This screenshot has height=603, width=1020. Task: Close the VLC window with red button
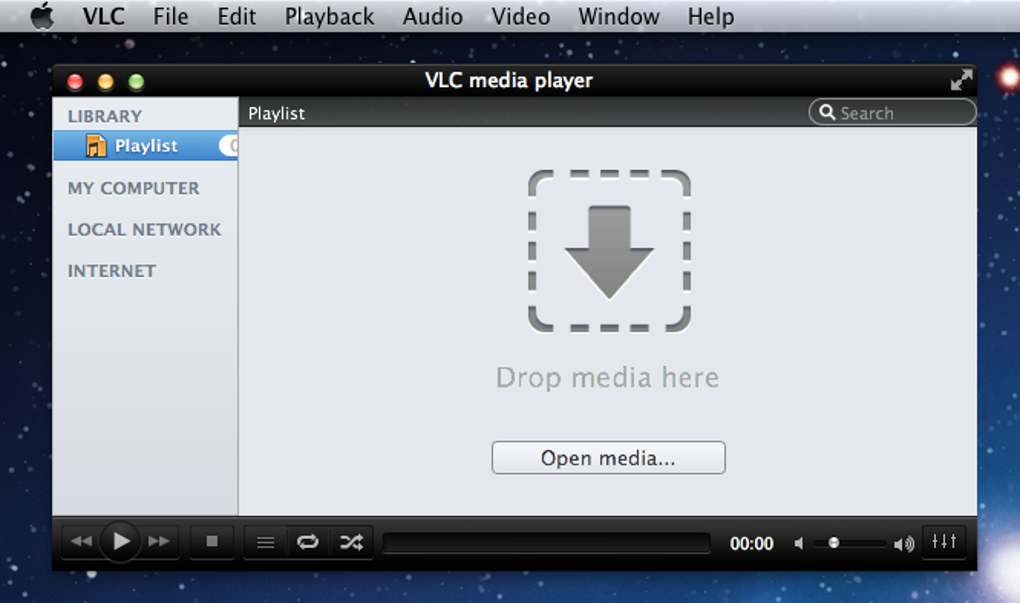pyautogui.click(x=75, y=81)
